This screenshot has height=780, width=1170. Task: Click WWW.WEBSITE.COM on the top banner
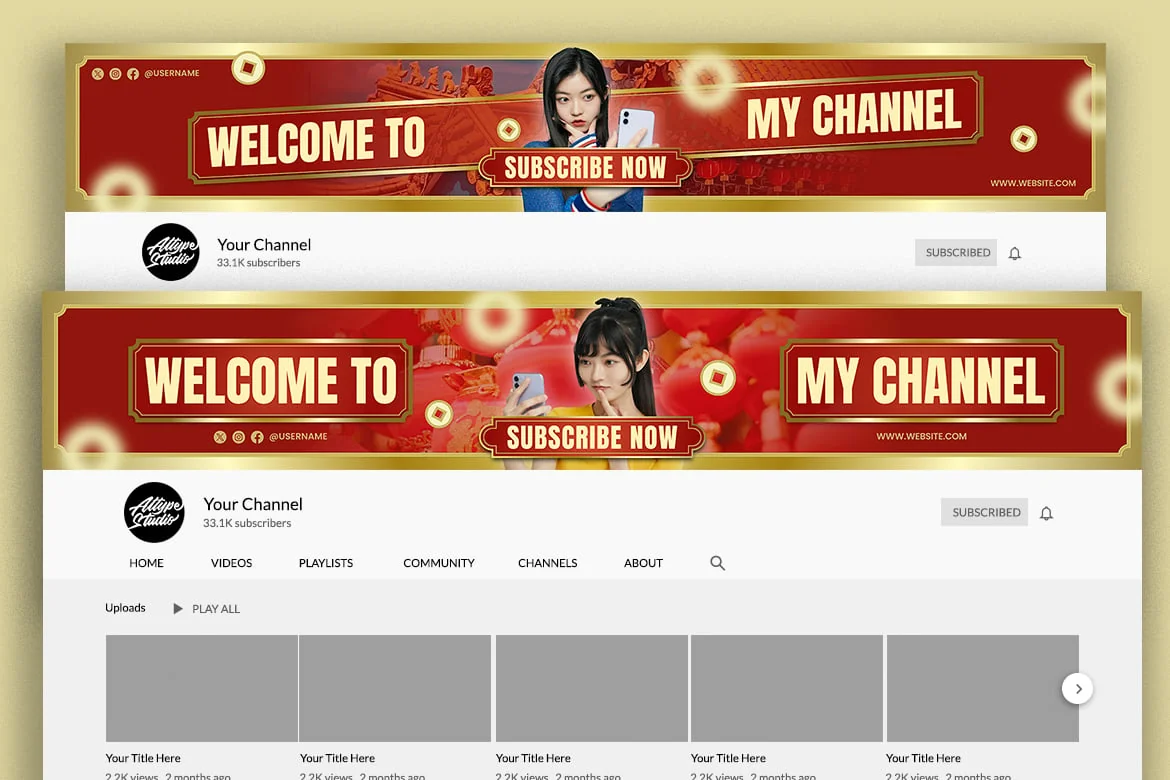1033,183
